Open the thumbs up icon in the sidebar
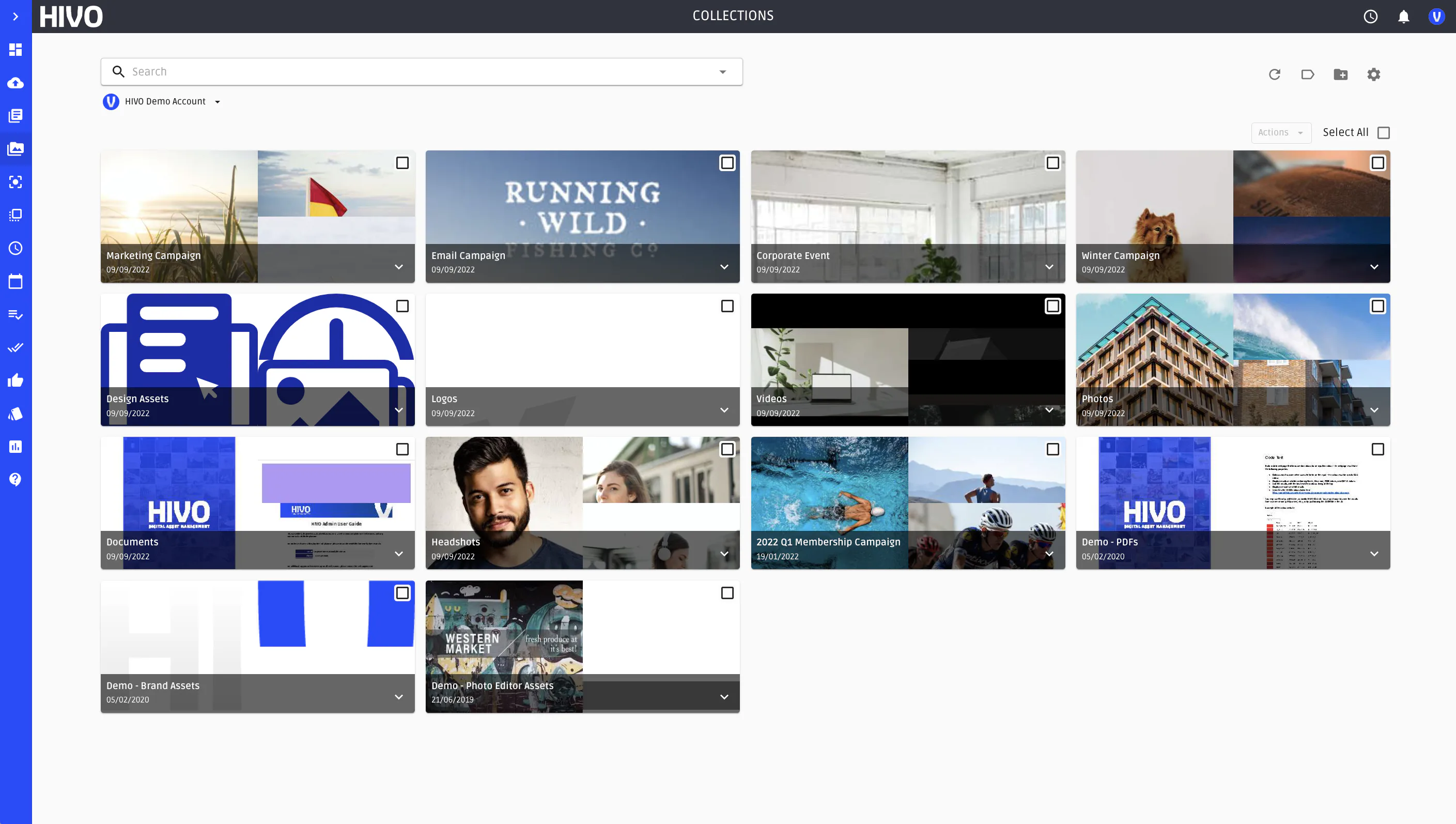Image resolution: width=1456 pixels, height=824 pixels. click(16, 380)
